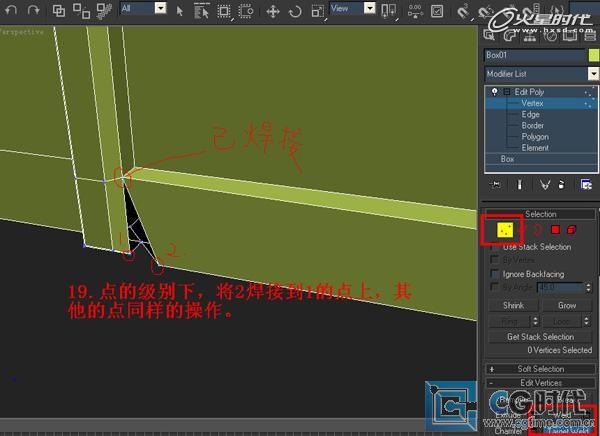Switch to the Motion command panel tab
This screenshot has width=600, height=436.
(550, 36)
